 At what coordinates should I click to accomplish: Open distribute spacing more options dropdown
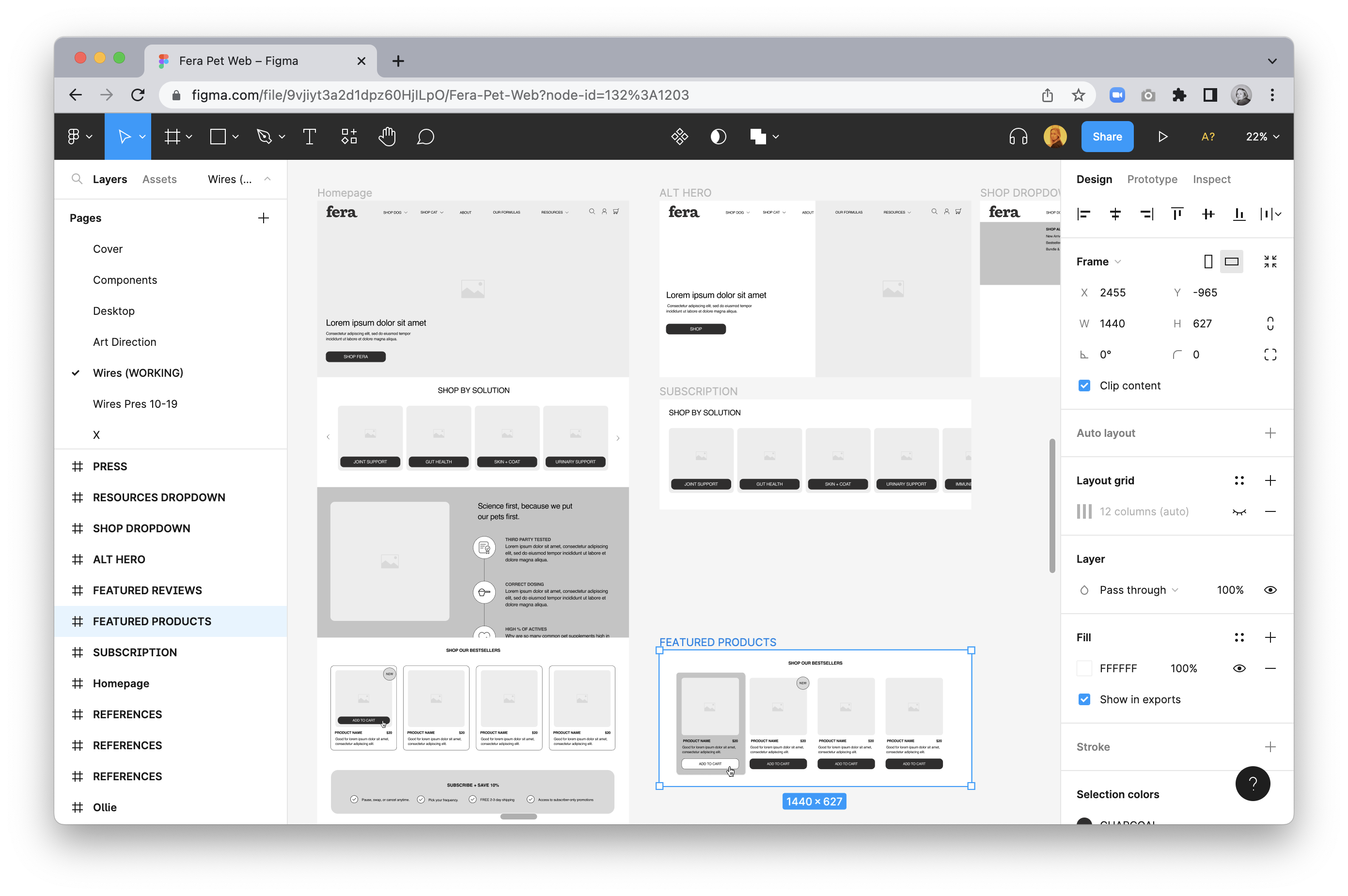[x=1278, y=214]
